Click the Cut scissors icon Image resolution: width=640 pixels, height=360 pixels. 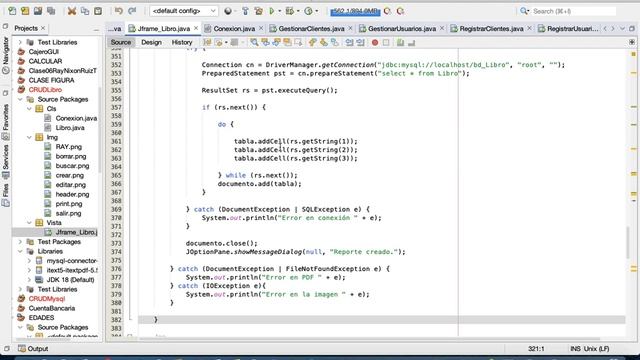(x=72, y=11)
